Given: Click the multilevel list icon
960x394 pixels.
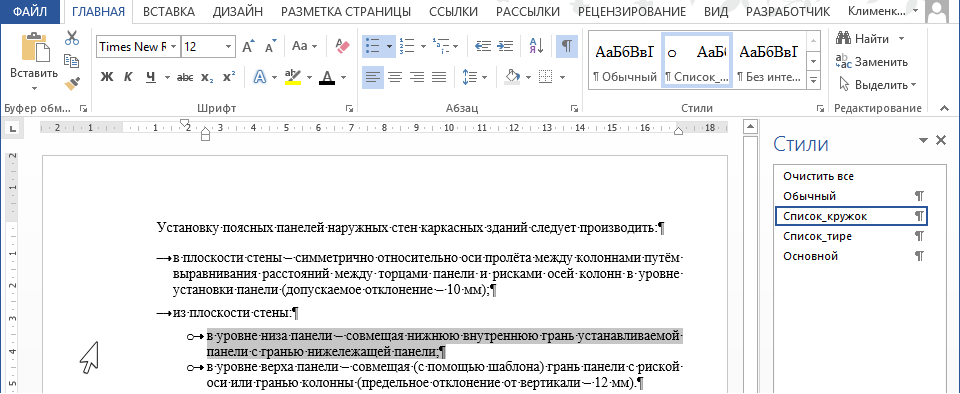Looking at the screenshot, I should [441, 46].
